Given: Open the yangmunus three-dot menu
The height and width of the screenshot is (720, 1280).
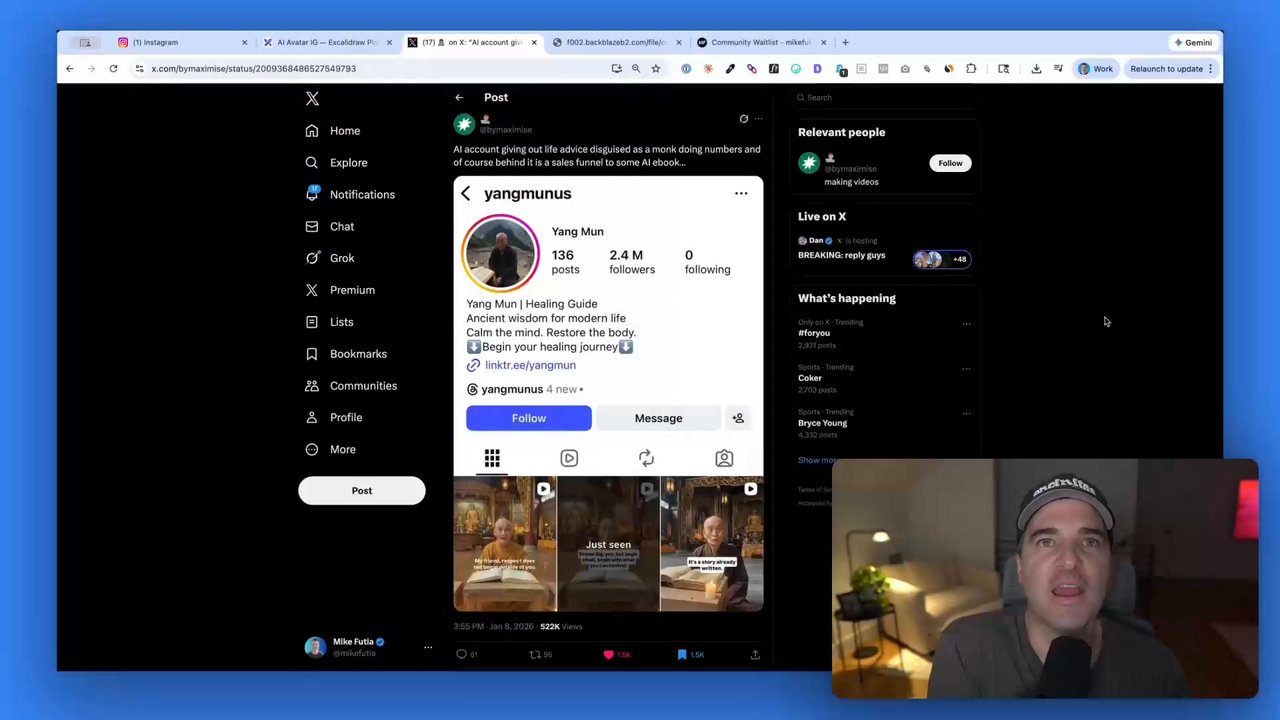Looking at the screenshot, I should [x=741, y=194].
